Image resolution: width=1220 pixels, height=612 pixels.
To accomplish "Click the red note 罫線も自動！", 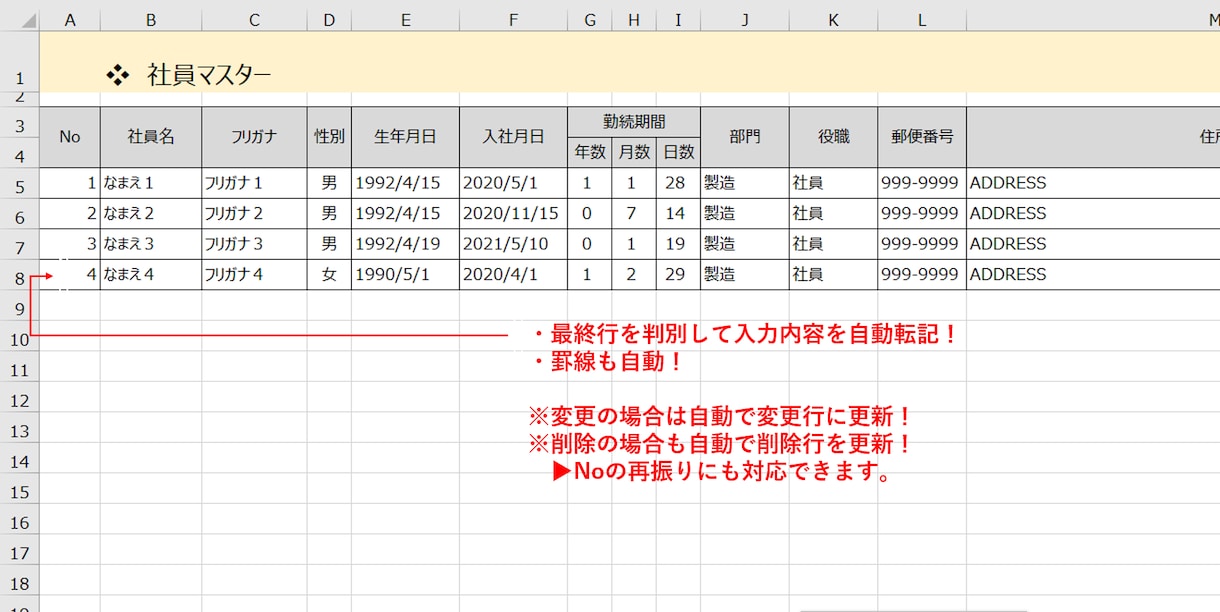I will [608, 362].
